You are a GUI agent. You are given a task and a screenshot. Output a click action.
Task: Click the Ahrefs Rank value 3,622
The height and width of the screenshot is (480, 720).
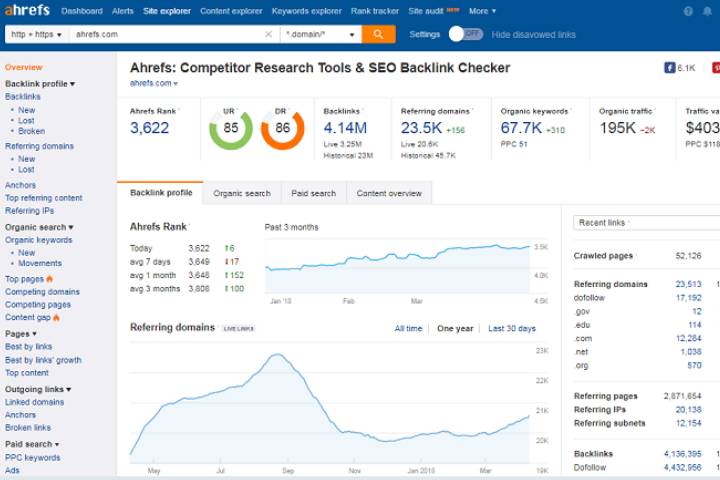(150, 128)
